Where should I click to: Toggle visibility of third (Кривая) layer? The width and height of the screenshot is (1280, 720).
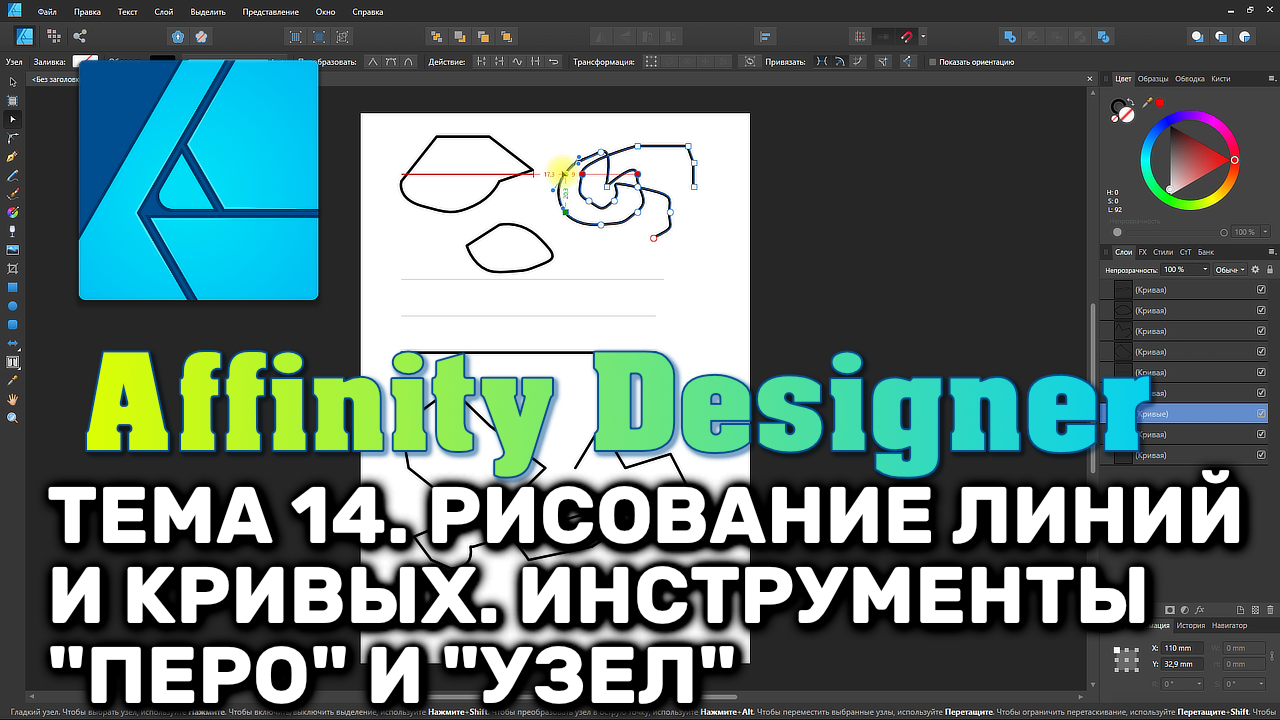(1261, 331)
